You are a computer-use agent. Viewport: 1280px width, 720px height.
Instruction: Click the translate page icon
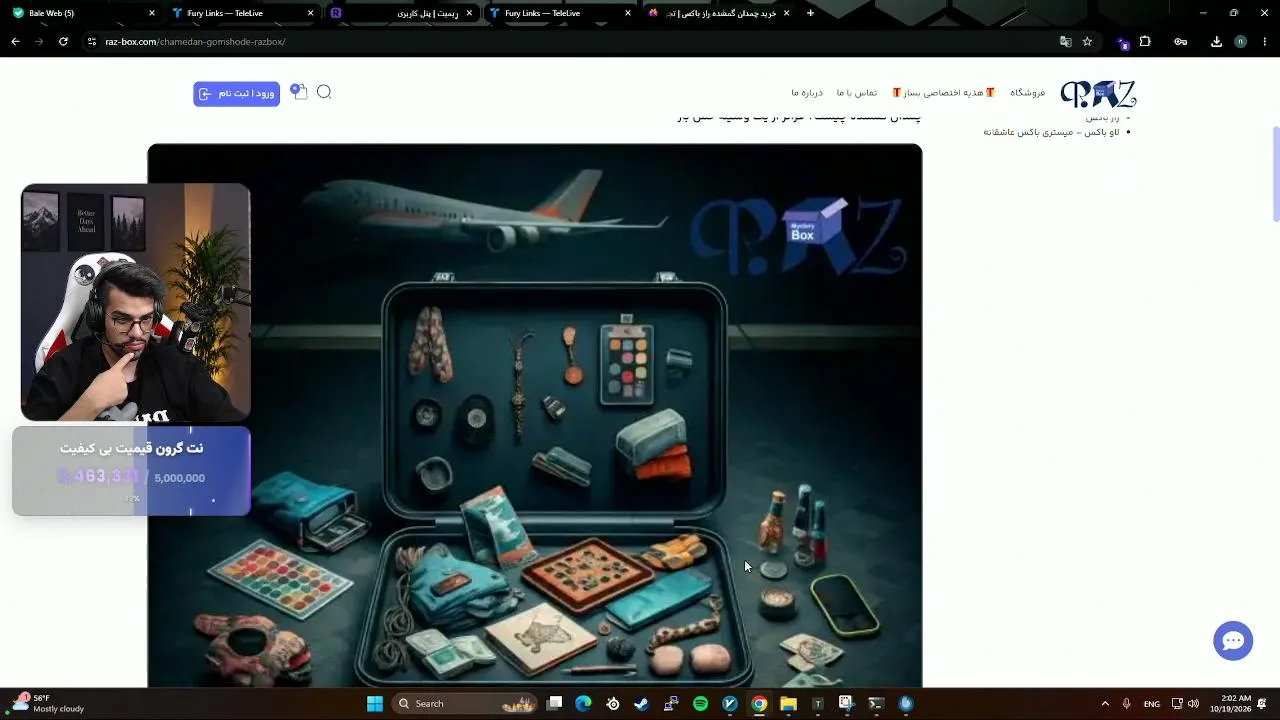(1065, 42)
